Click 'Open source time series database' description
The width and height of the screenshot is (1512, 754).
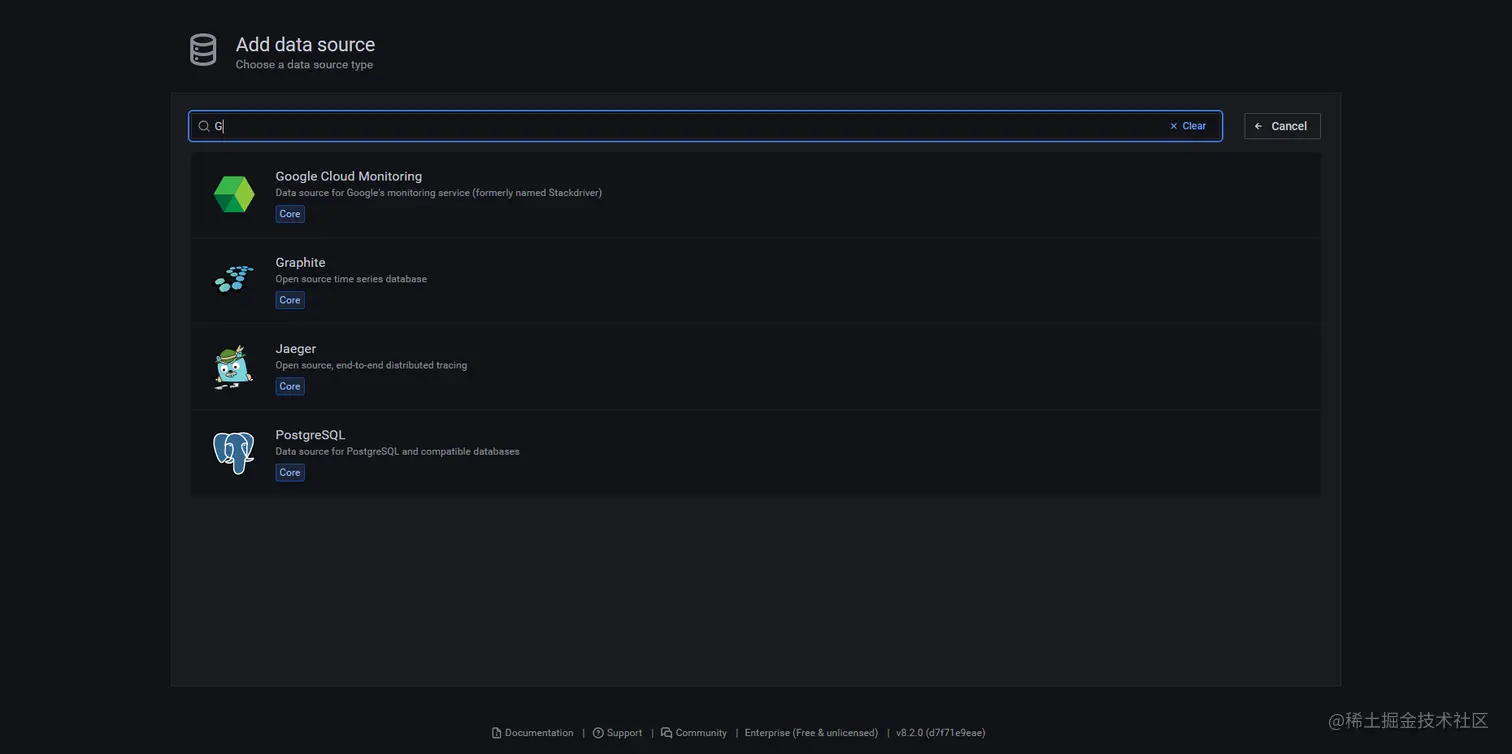click(x=351, y=279)
